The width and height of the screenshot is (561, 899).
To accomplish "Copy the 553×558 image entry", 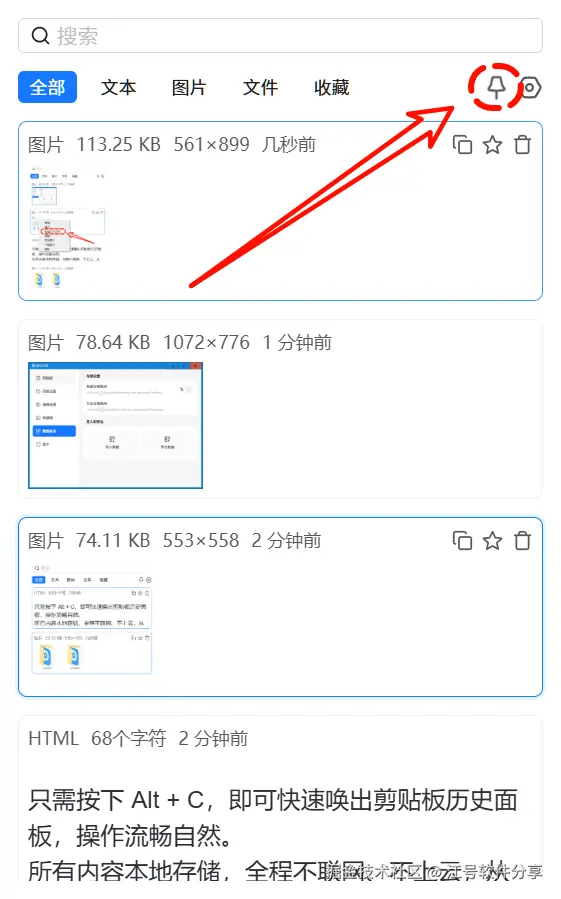I will [462, 541].
